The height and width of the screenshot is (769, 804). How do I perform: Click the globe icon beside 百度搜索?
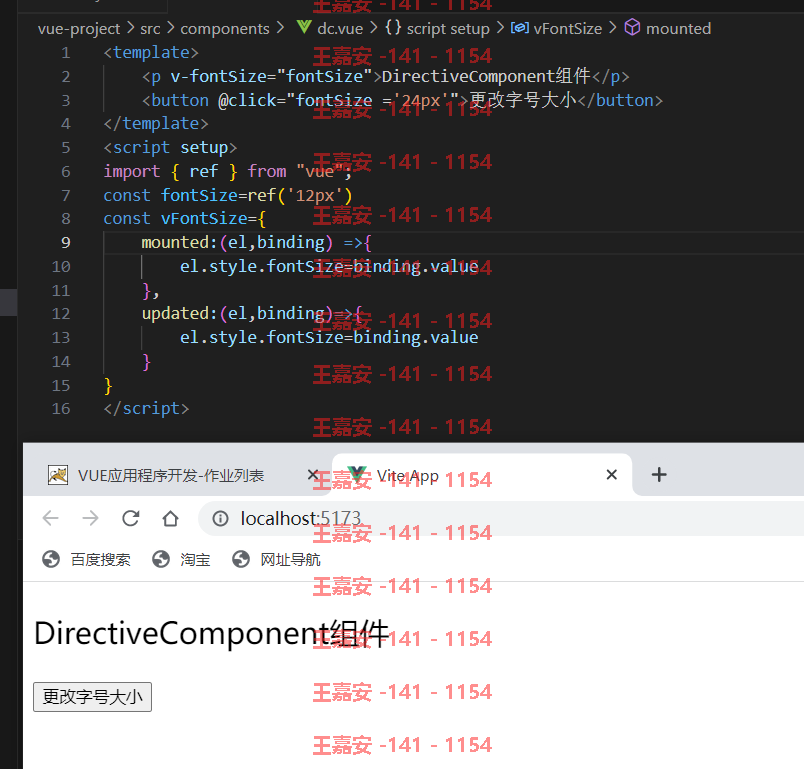click(51, 559)
